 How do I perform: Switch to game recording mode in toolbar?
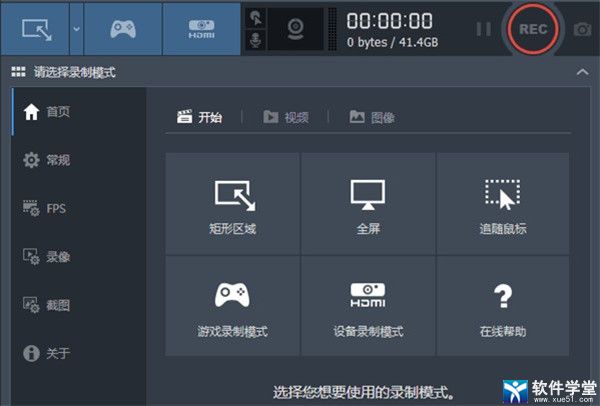click(121, 28)
